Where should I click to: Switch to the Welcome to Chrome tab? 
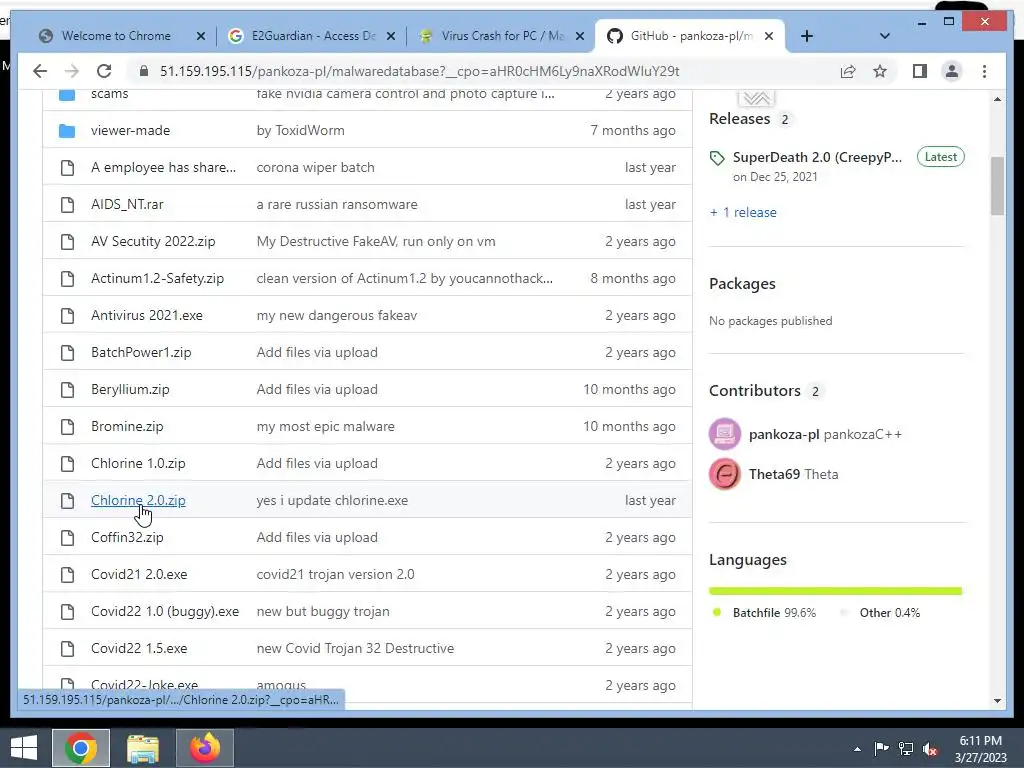coord(116,36)
